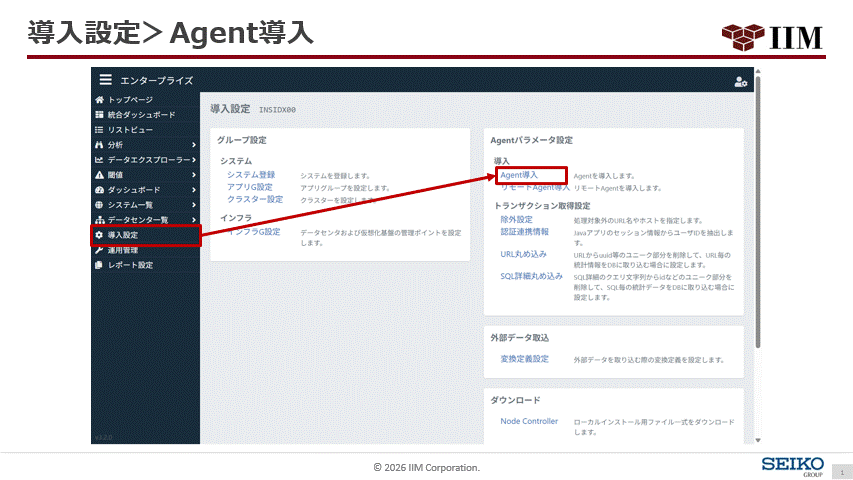Open 統合ダッシュボード in the sidebar
853x480 pixels.
pos(141,115)
